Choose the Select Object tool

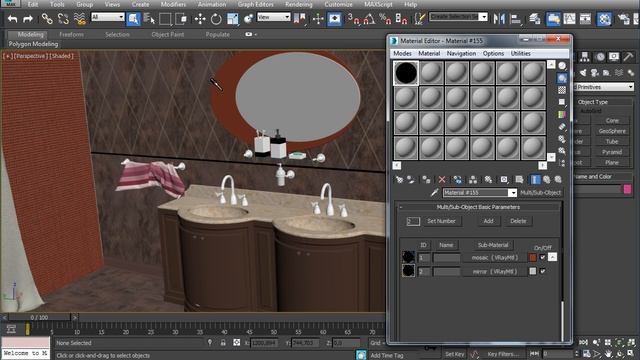pos(133,19)
